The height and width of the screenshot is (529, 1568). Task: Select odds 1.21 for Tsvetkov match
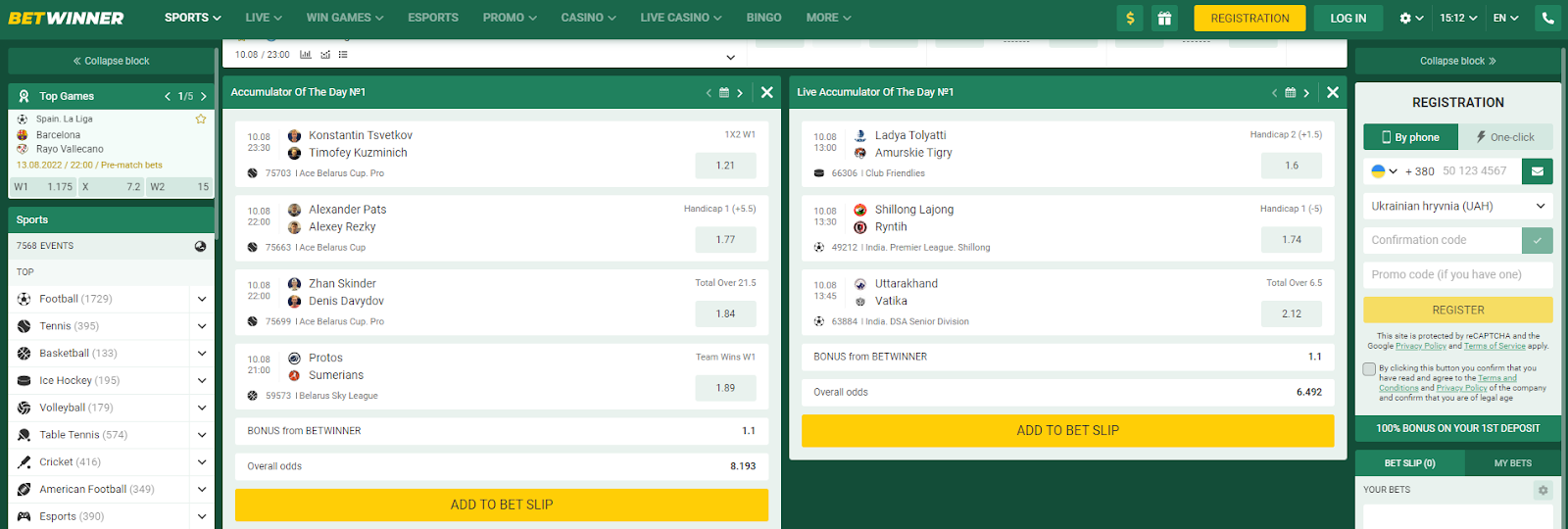pyautogui.click(x=725, y=166)
